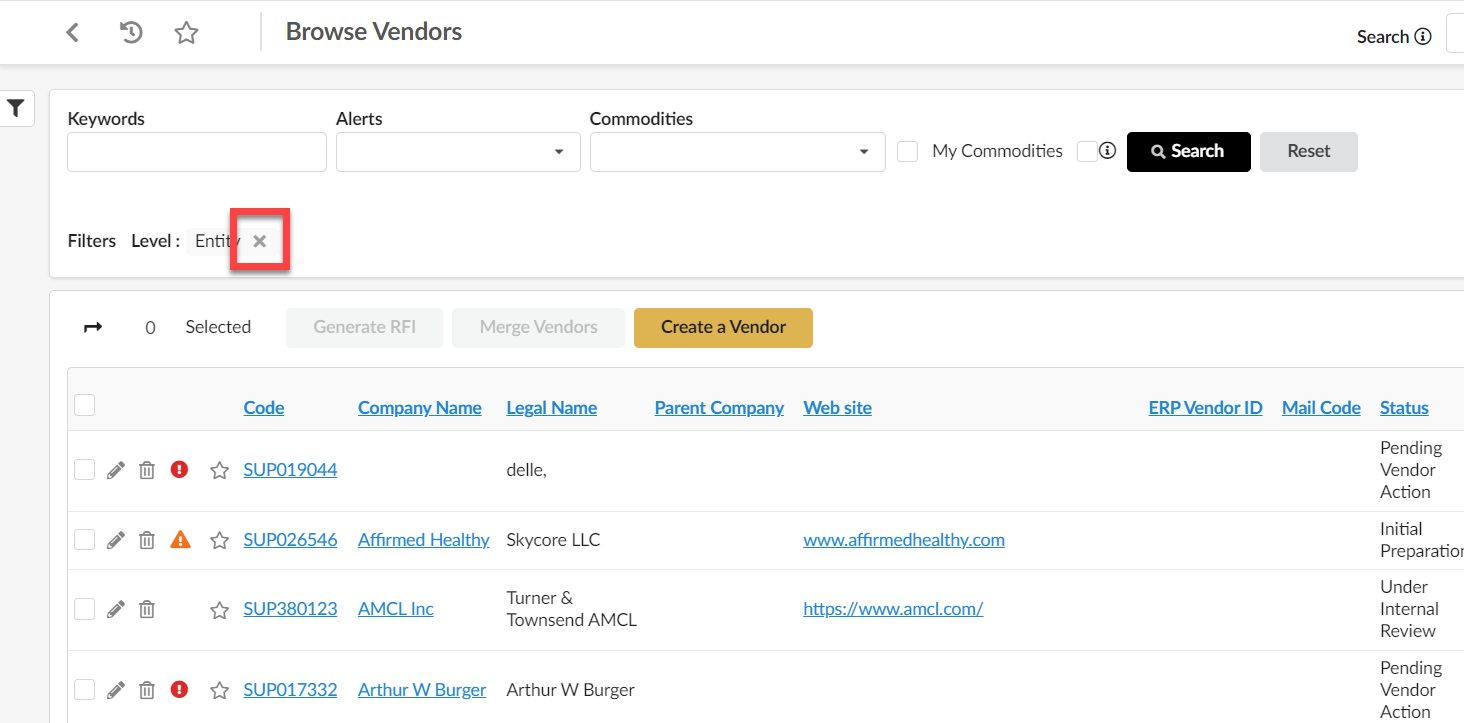This screenshot has height=723, width=1464.
Task: Click the Skycore LLC legal name
Action: click(x=553, y=540)
